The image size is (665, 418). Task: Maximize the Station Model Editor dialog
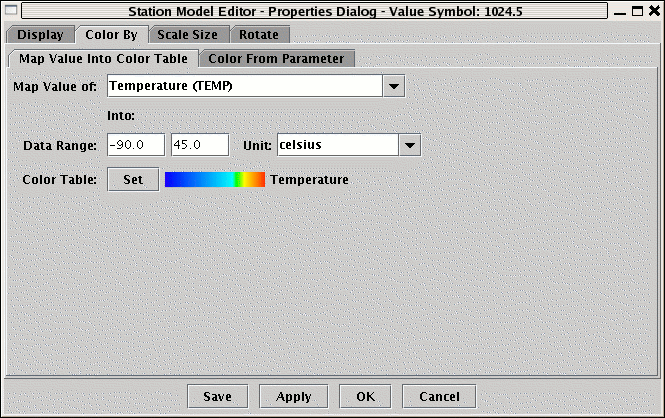point(636,11)
